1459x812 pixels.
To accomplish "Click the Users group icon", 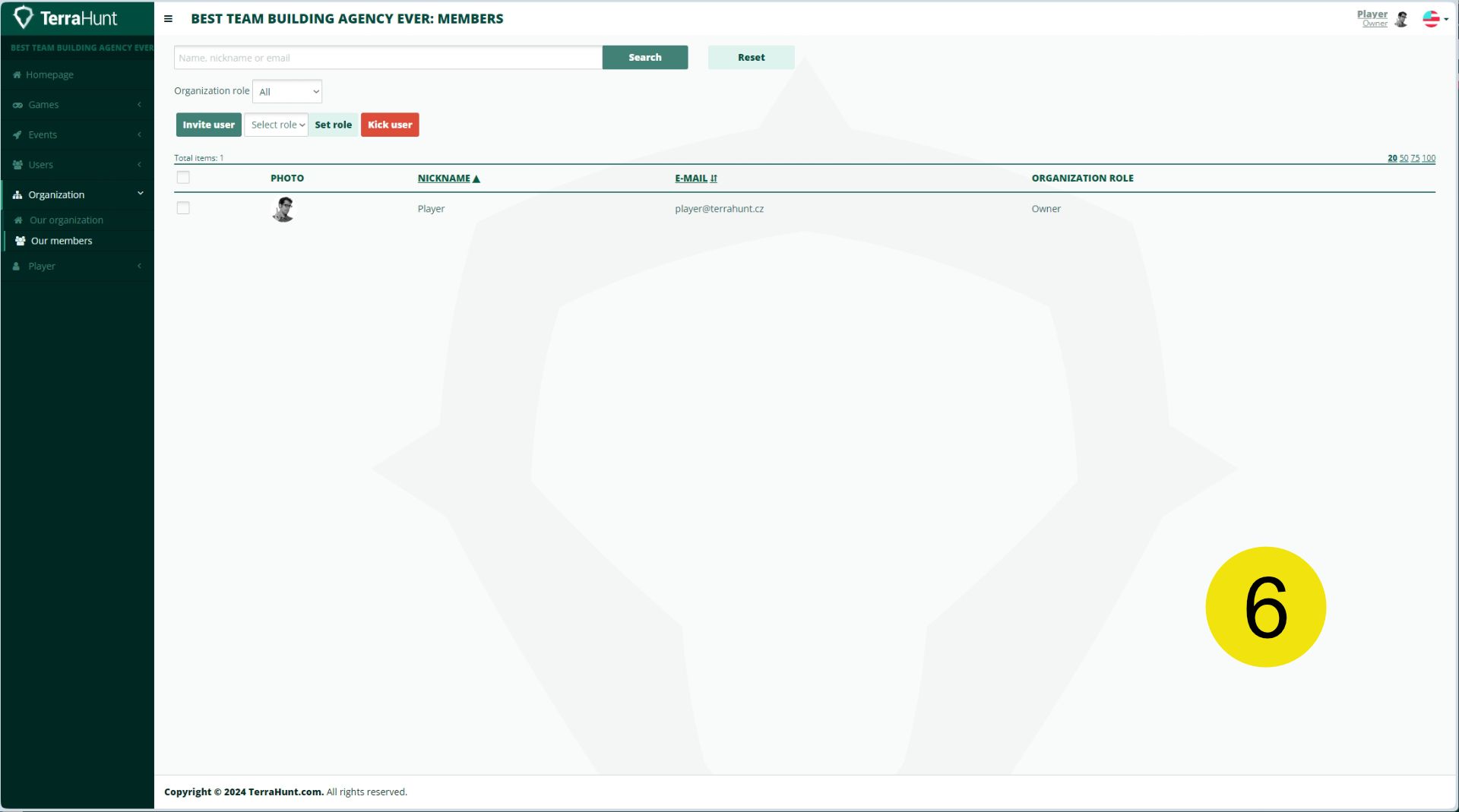I will [x=17, y=165].
